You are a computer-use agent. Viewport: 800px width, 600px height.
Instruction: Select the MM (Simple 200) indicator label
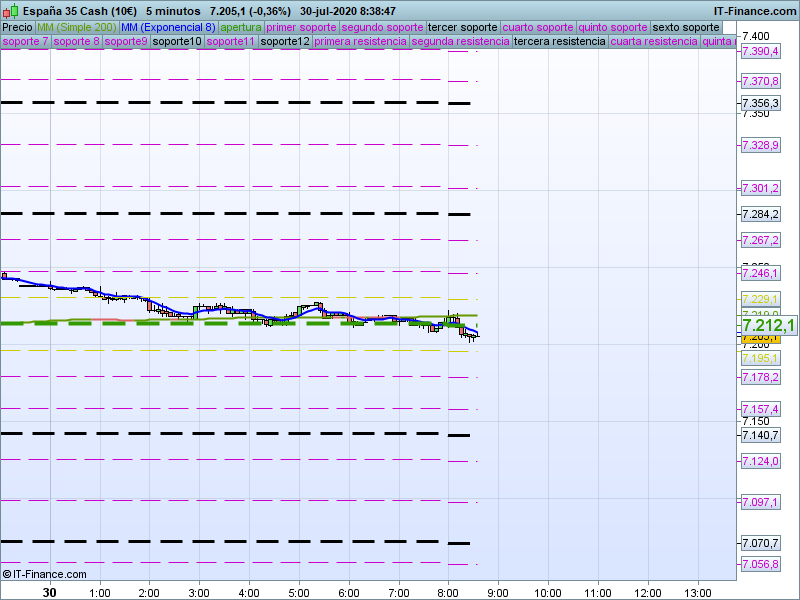click(69, 27)
